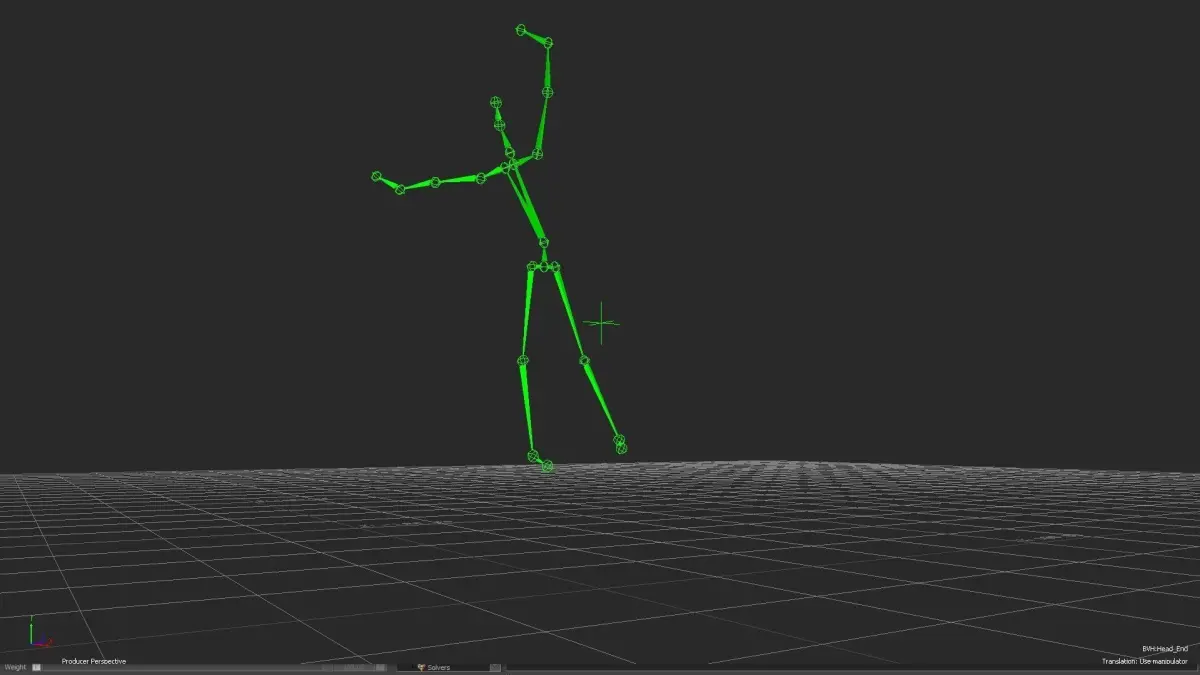The height and width of the screenshot is (675, 1200).
Task: Click the 'Translation: Use manipulator' status text
Action: coord(1145,661)
